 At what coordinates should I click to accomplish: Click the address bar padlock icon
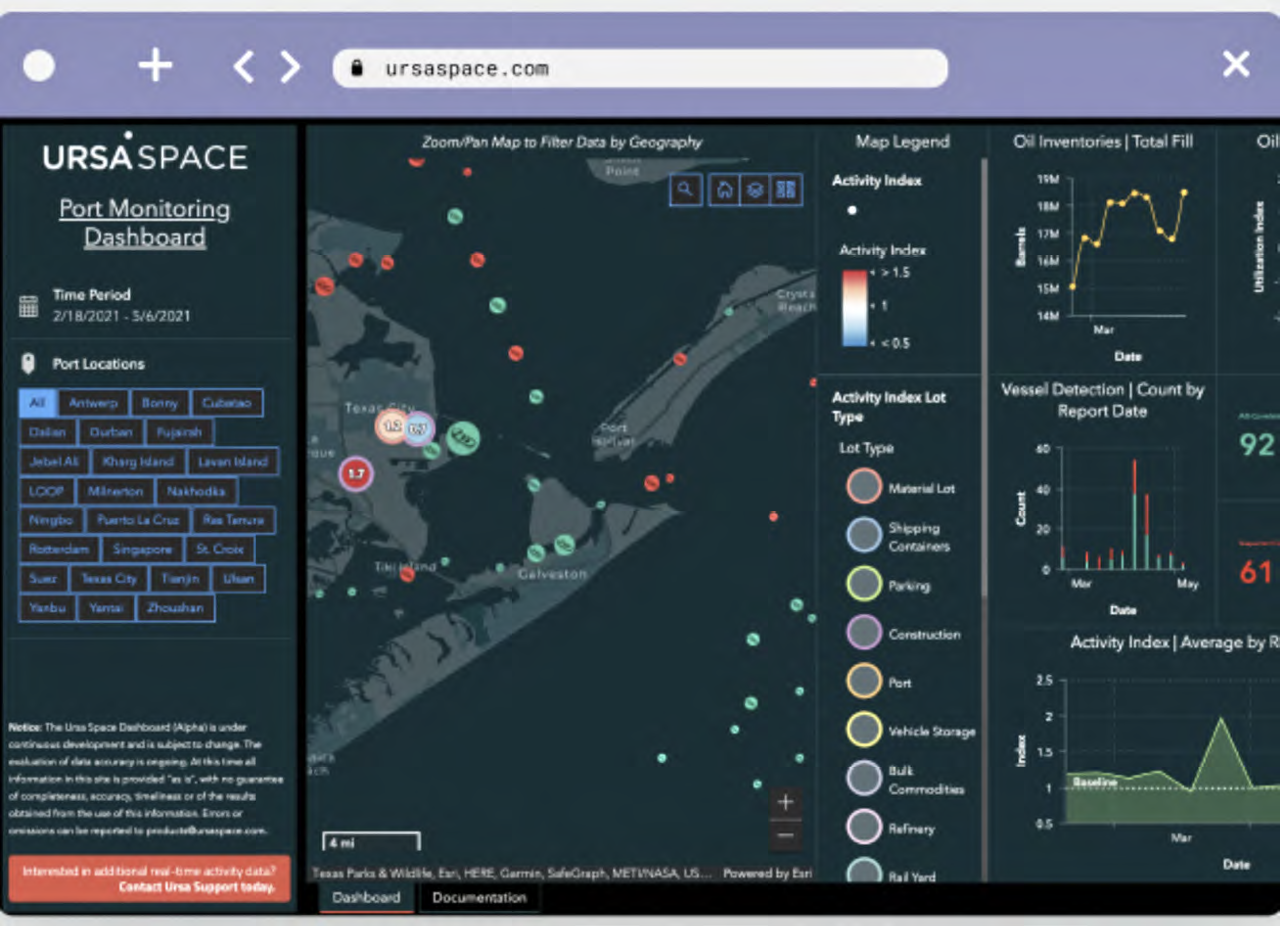[x=355, y=68]
